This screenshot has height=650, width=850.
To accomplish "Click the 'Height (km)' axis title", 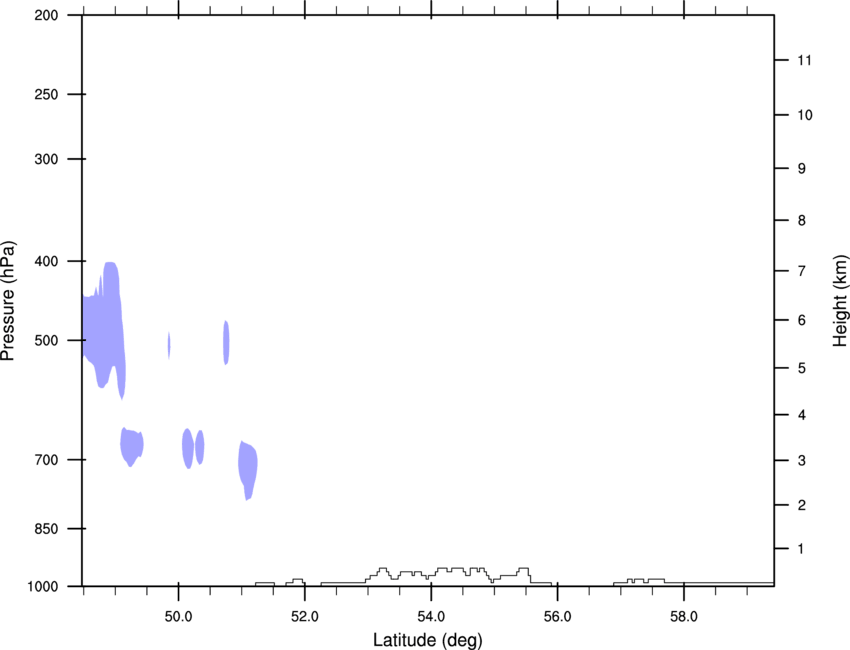I will point(840,301).
